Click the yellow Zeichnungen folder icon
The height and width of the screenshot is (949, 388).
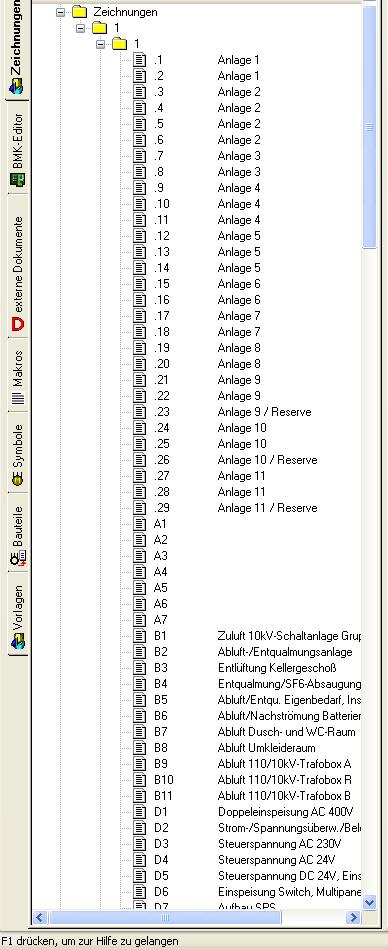79,11
